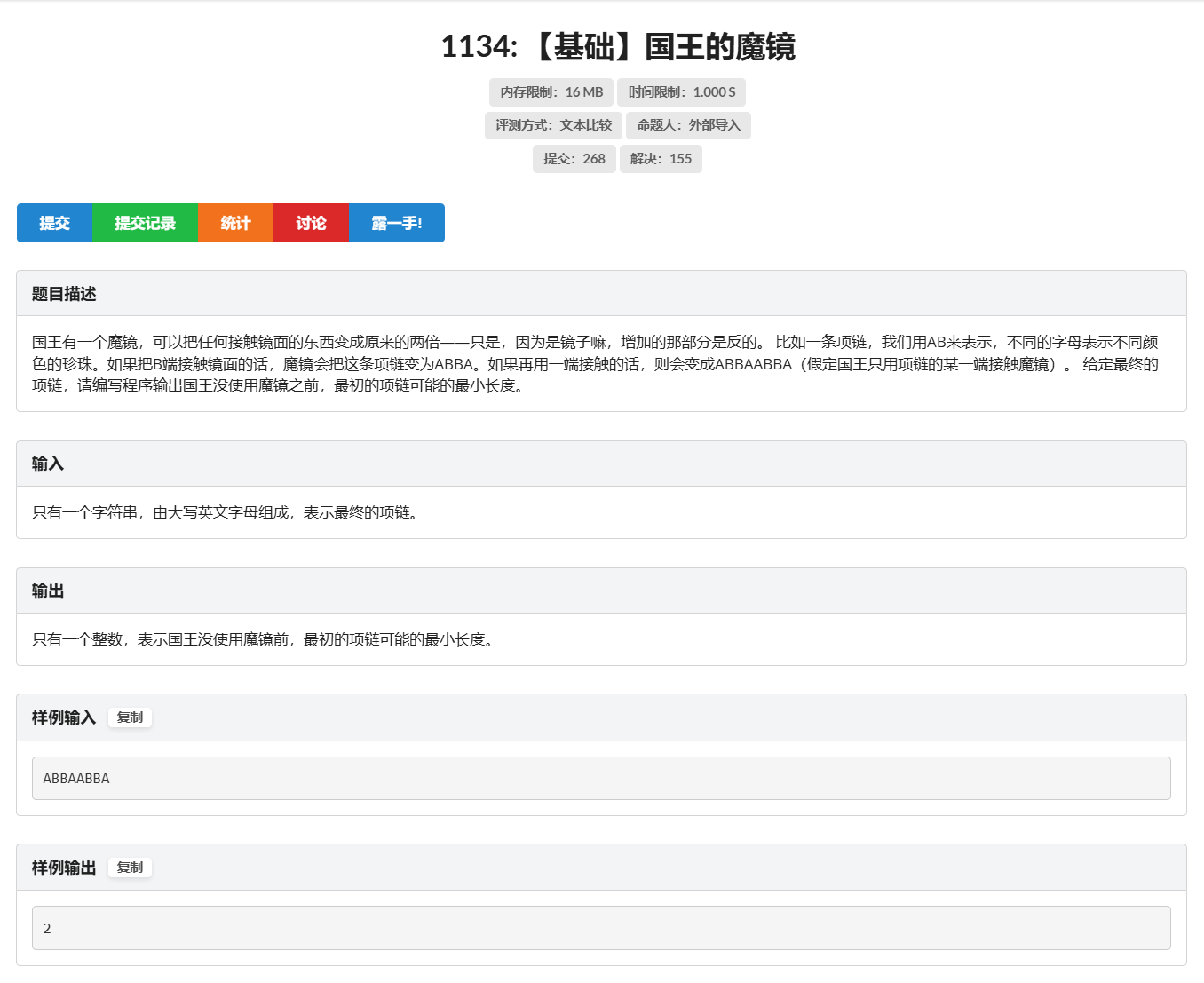Copy the sample input using 复制

tap(130, 717)
